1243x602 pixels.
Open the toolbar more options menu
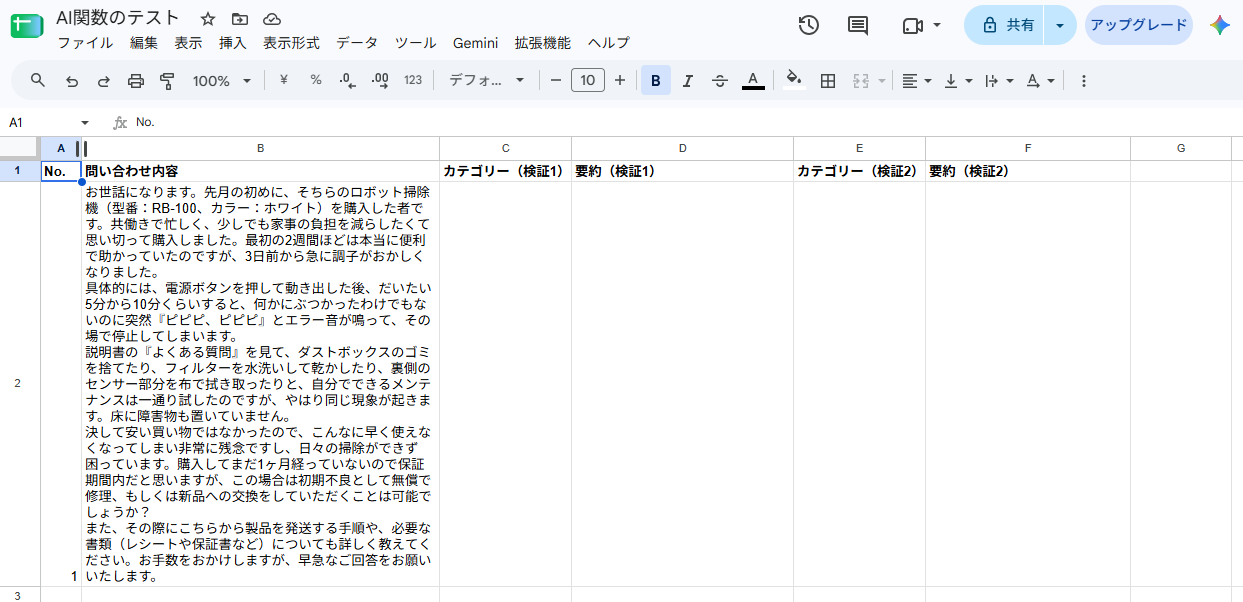click(1083, 80)
